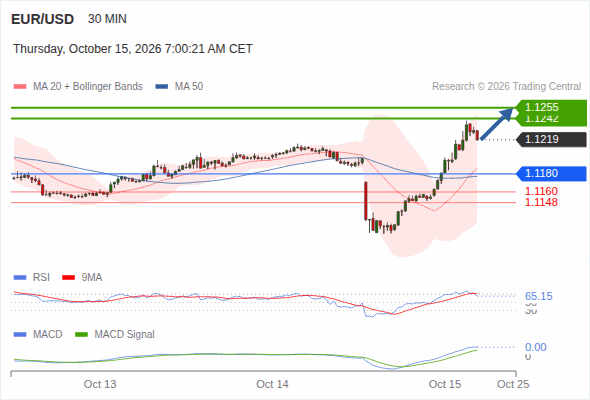Image resolution: width=590 pixels, height=400 pixels.
Task: Click the 1.1160 red support level label
Action: [x=541, y=191]
